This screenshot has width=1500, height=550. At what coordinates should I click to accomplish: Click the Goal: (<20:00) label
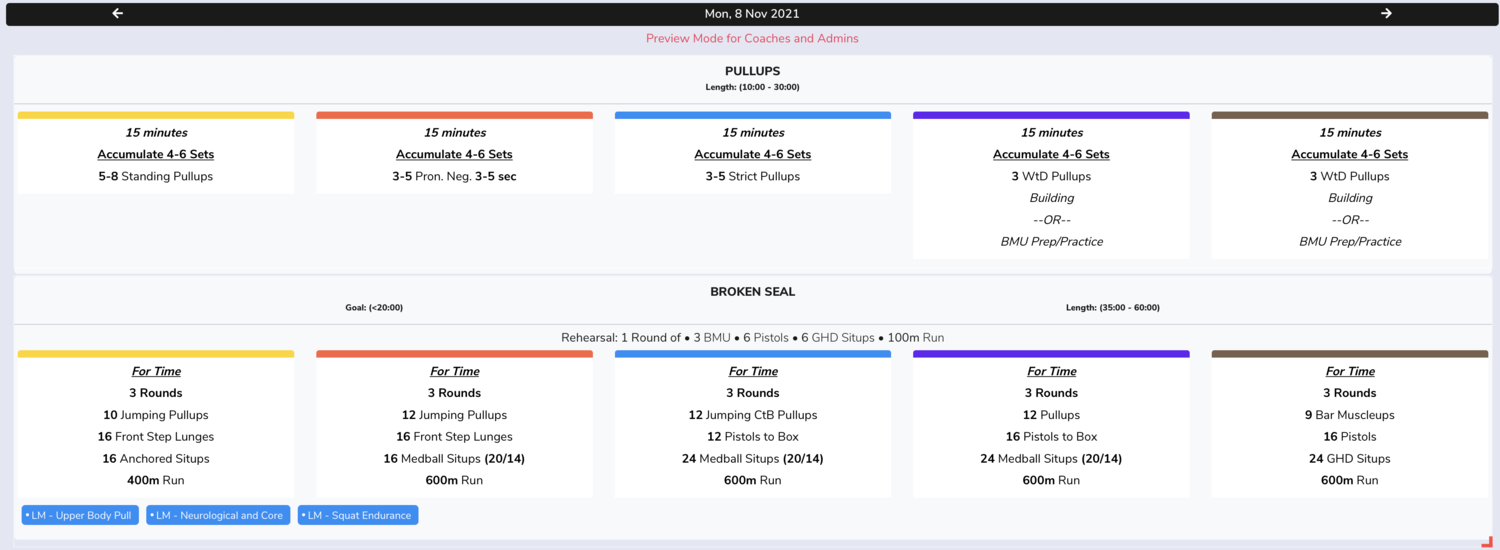coord(374,308)
